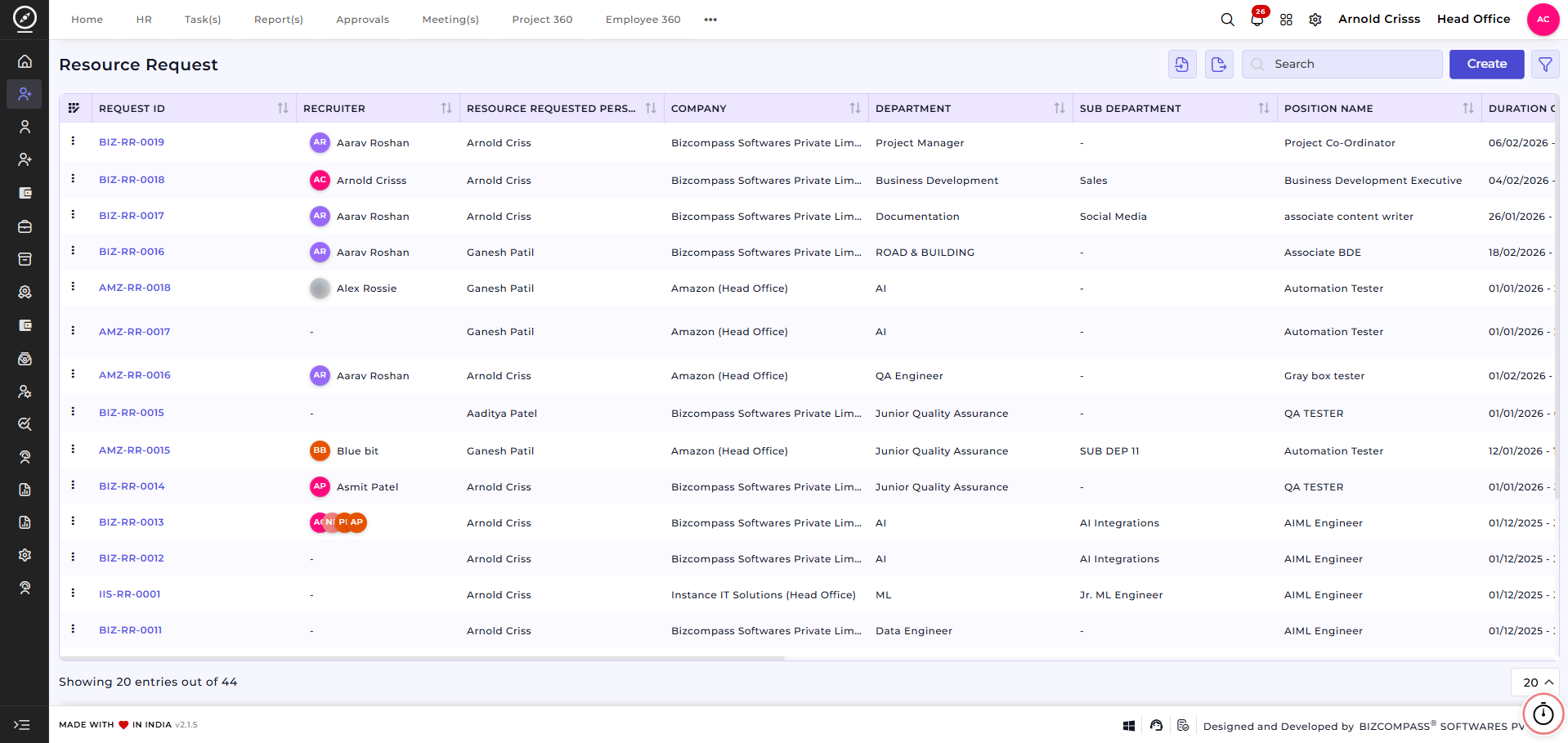Click the AC profile avatar in top bar
This screenshot has width=1568, height=743.
tap(1543, 20)
